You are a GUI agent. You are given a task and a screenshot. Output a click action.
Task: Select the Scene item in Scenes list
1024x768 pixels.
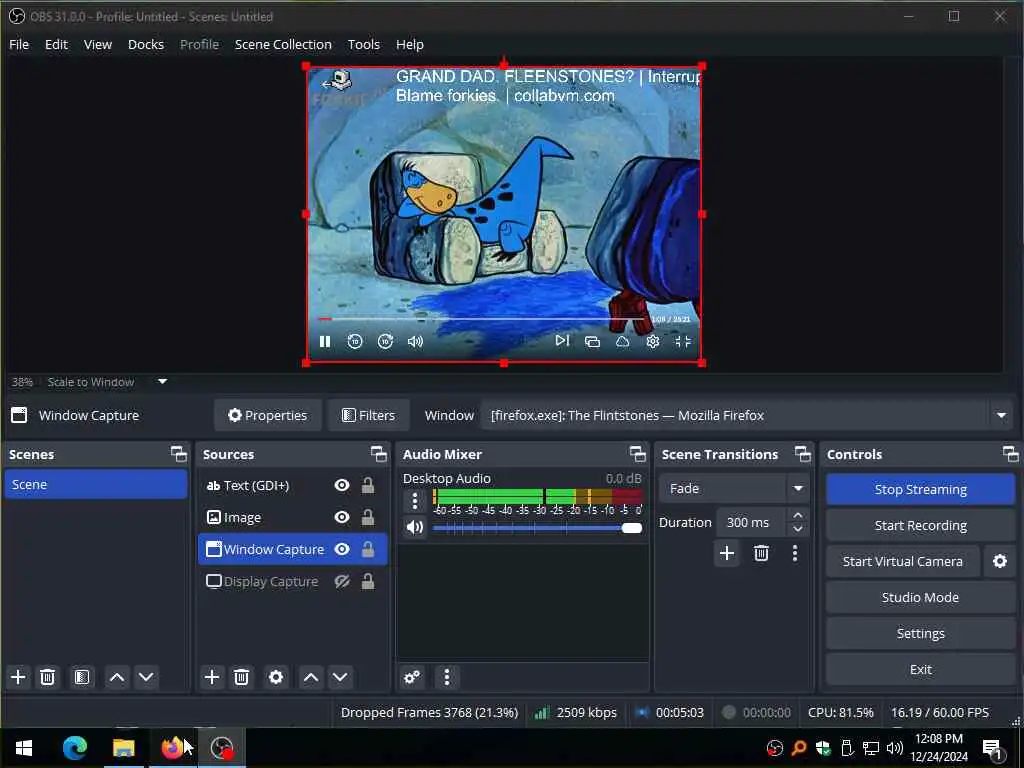pos(96,485)
